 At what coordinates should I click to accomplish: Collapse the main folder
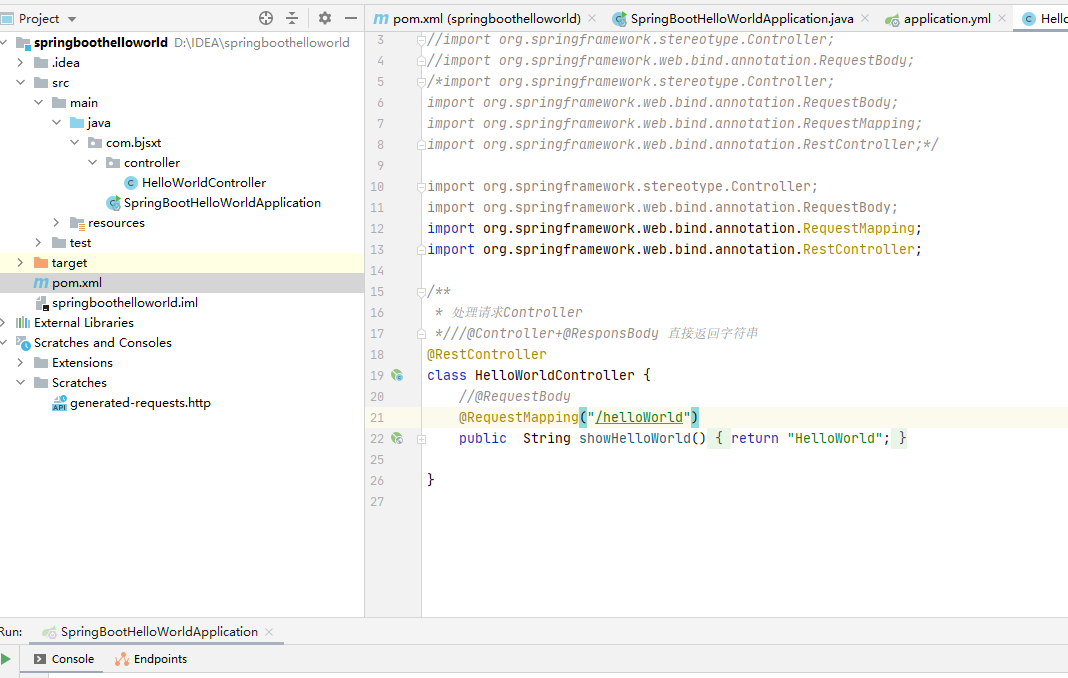39,103
